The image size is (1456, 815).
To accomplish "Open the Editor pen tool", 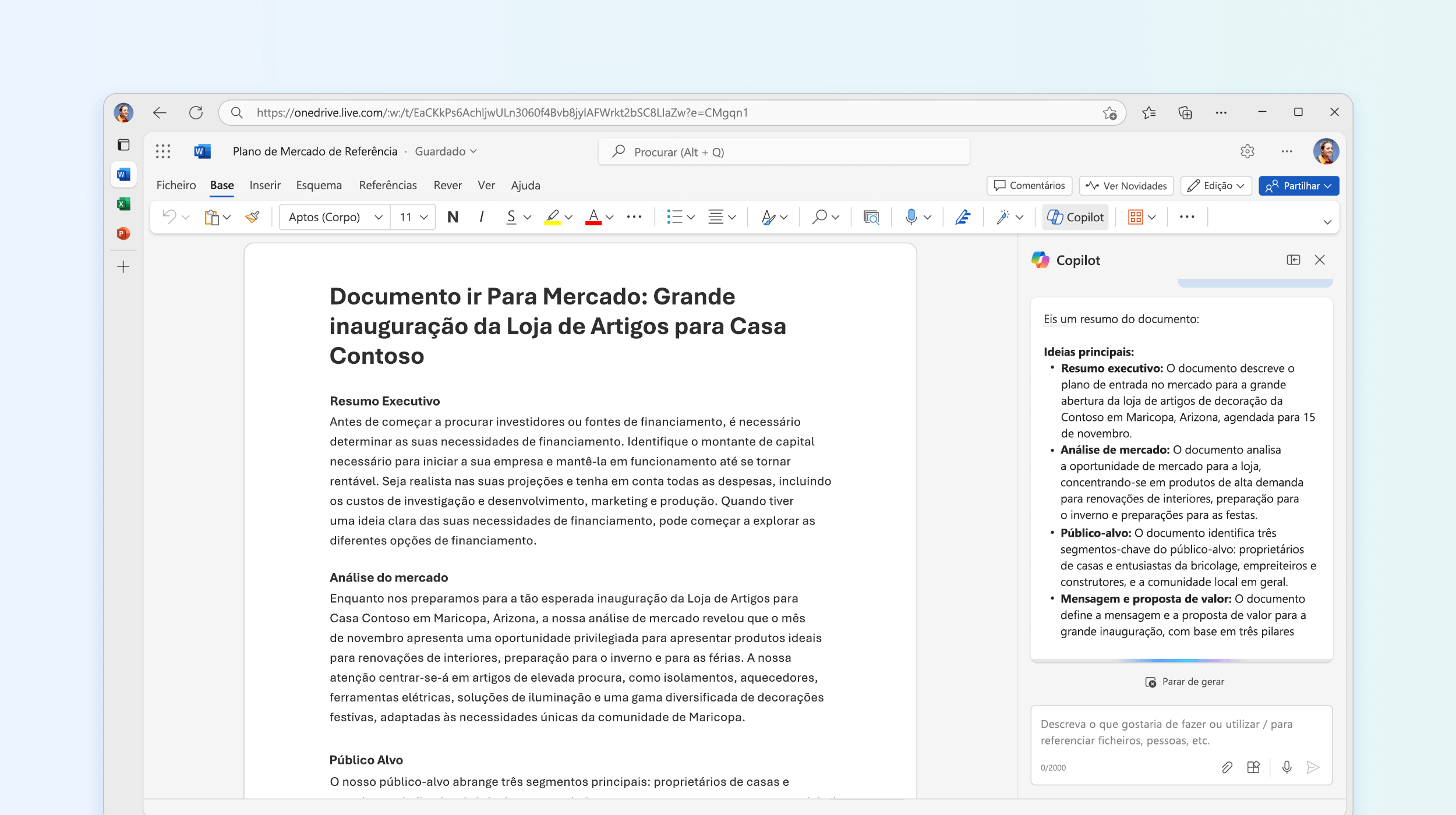I will point(963,217).
